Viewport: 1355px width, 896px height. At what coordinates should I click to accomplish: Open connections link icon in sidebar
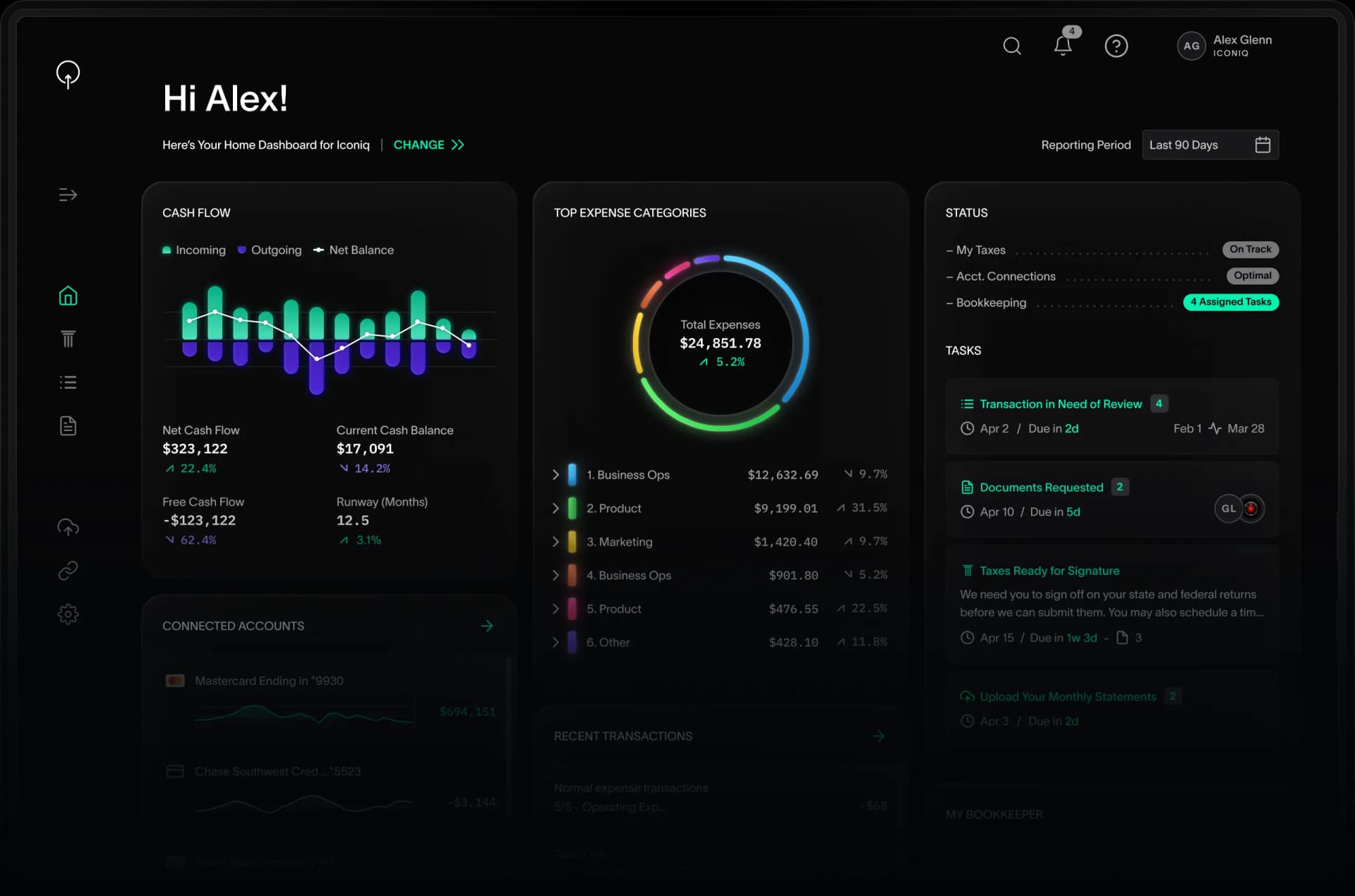click(68, 570)
